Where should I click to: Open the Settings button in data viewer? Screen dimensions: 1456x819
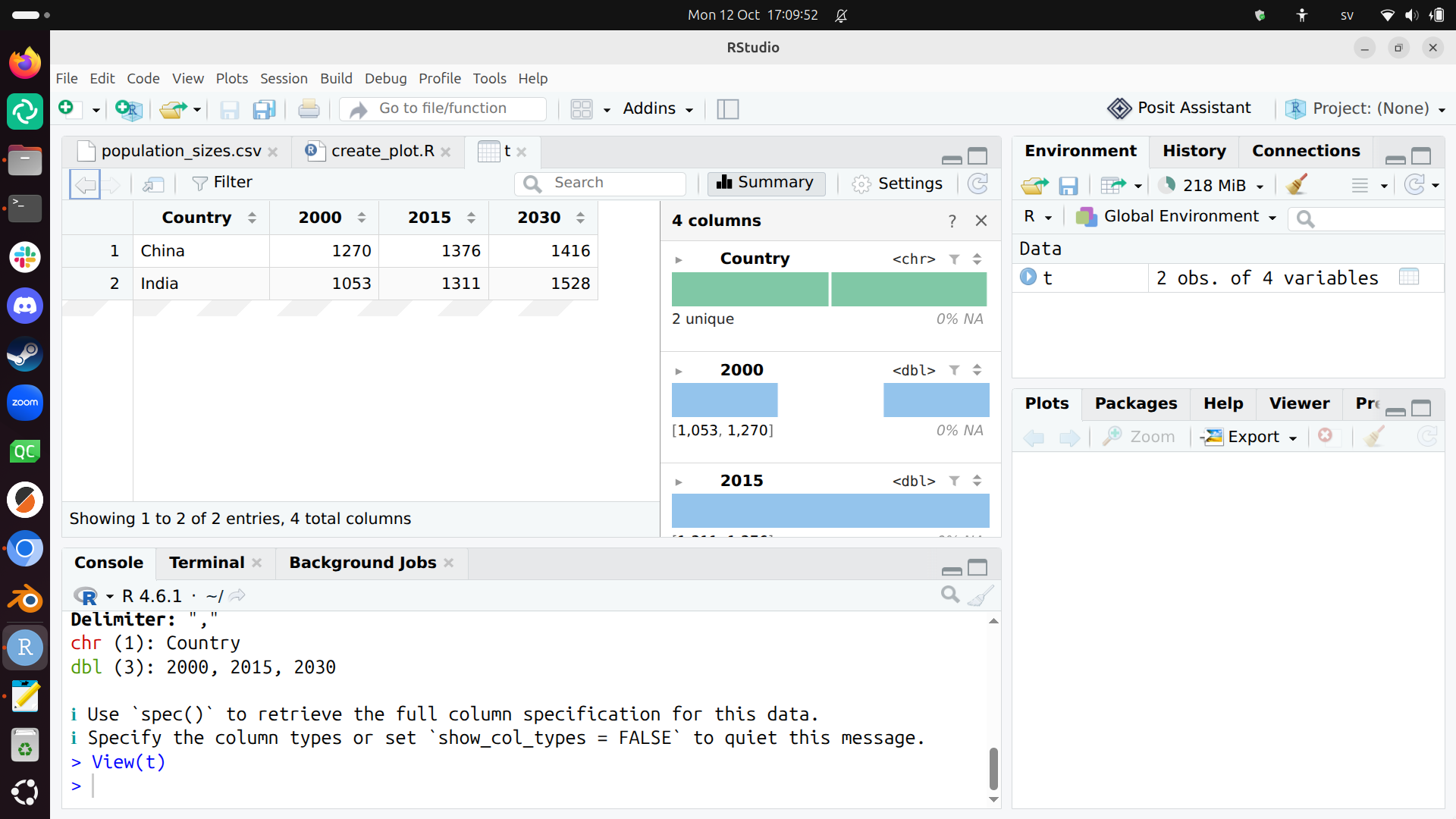pyautogui.click(x=897, y=184)
